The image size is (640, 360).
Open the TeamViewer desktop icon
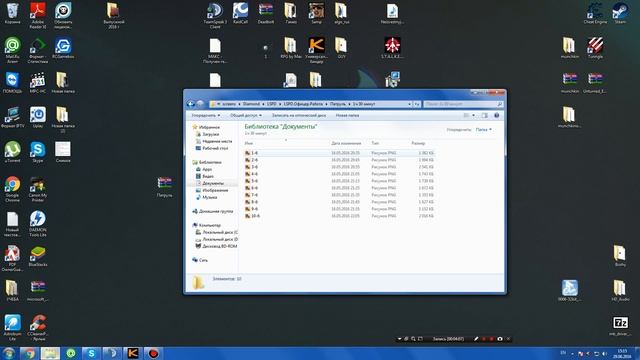tap(12, 82)
